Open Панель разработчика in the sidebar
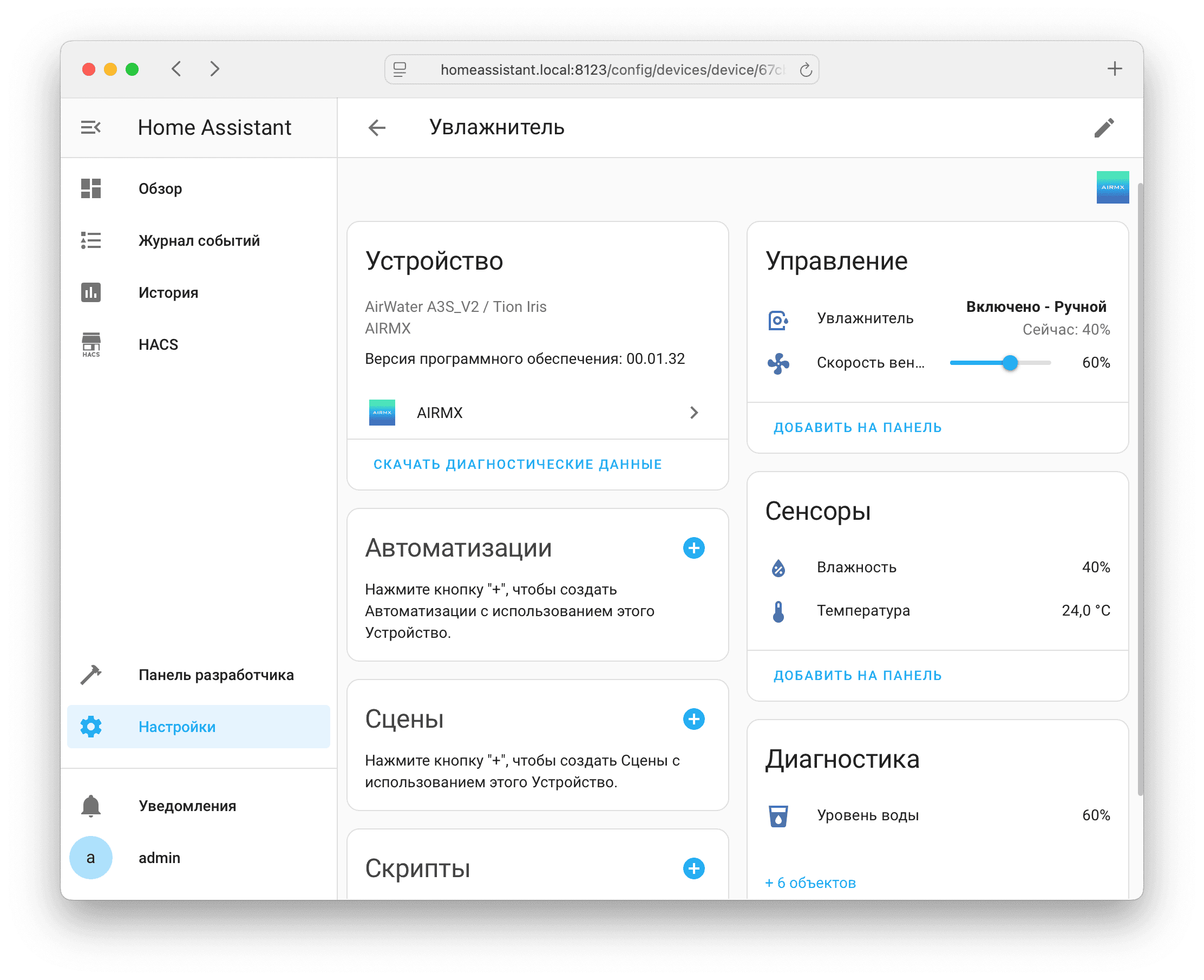 [x=215, y=675]
